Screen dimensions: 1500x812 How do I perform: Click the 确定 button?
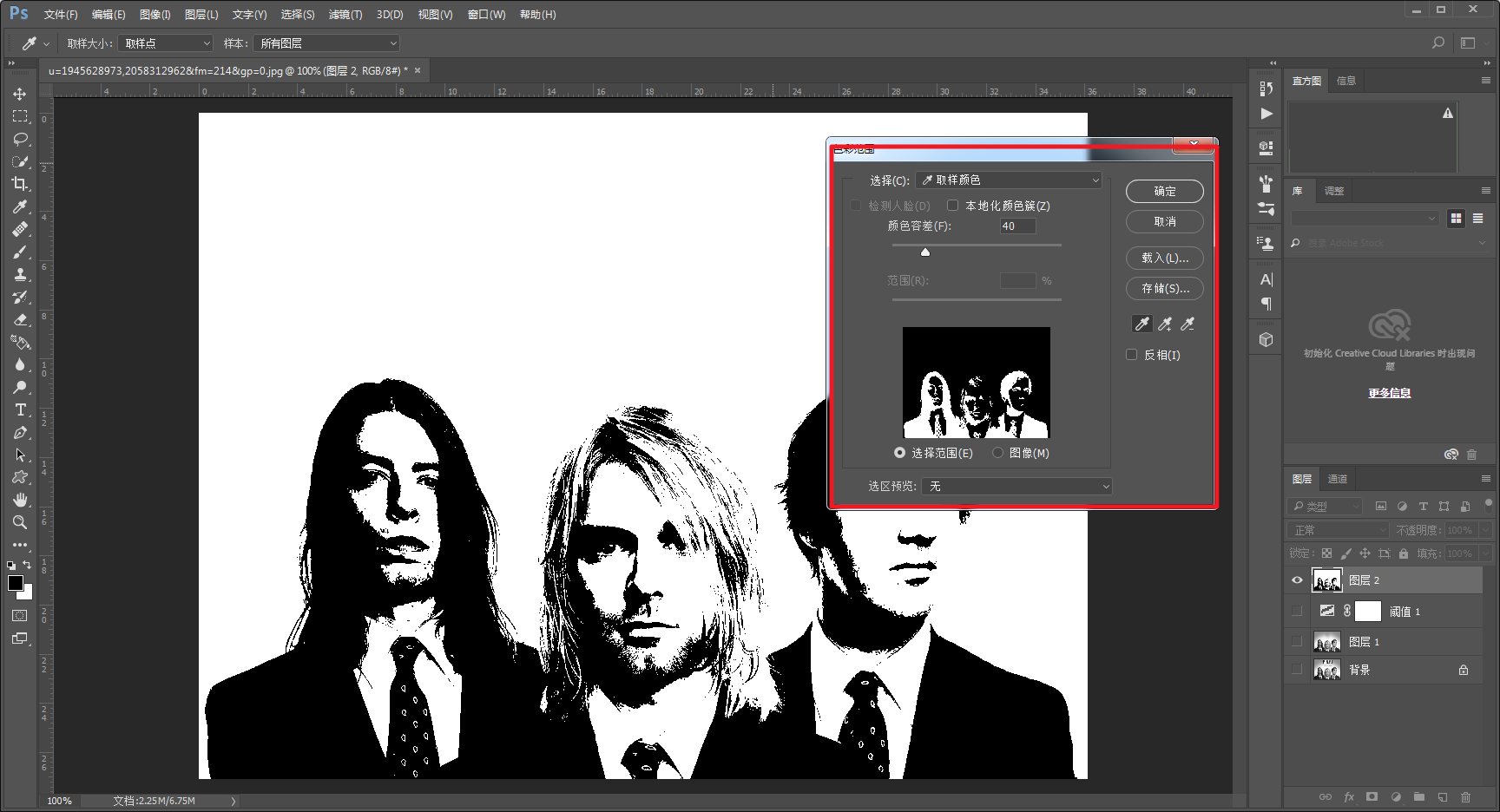tap(1165, 191)
